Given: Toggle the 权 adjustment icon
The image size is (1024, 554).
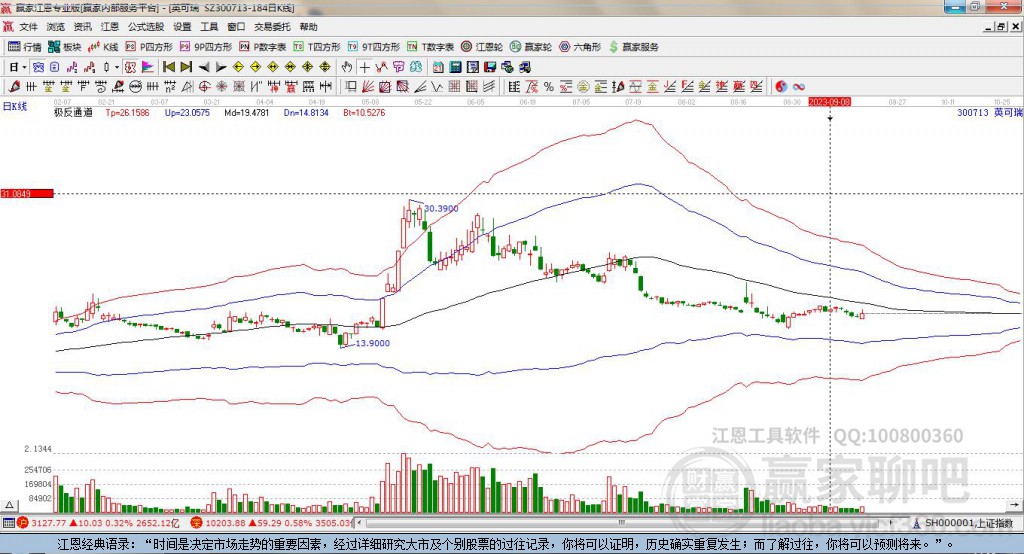Looking at the screenshot, I should 130,67.
